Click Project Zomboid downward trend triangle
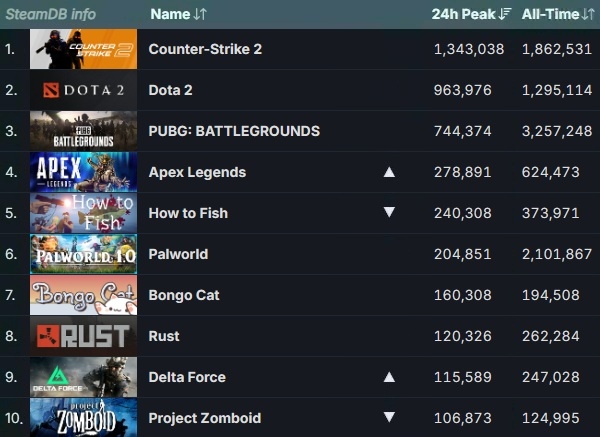This screenshot has height=437, width=600. click(389, 417)
